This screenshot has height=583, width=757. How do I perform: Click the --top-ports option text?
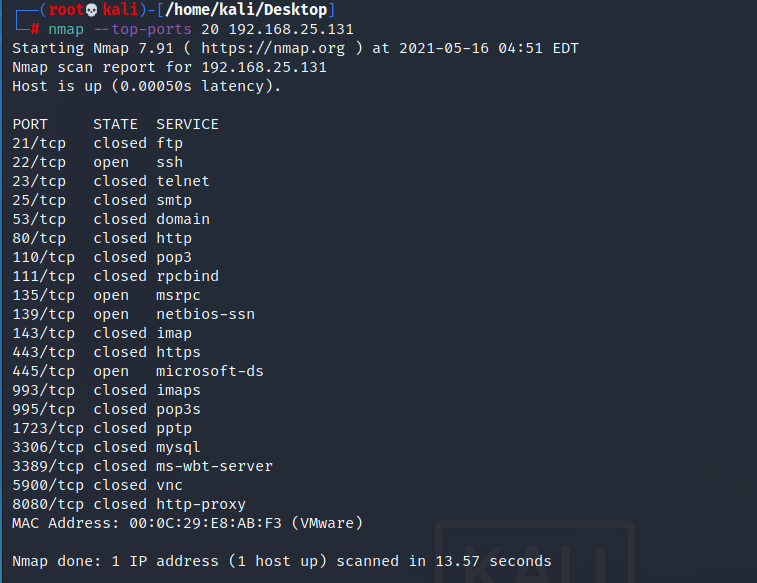(142, 29)
